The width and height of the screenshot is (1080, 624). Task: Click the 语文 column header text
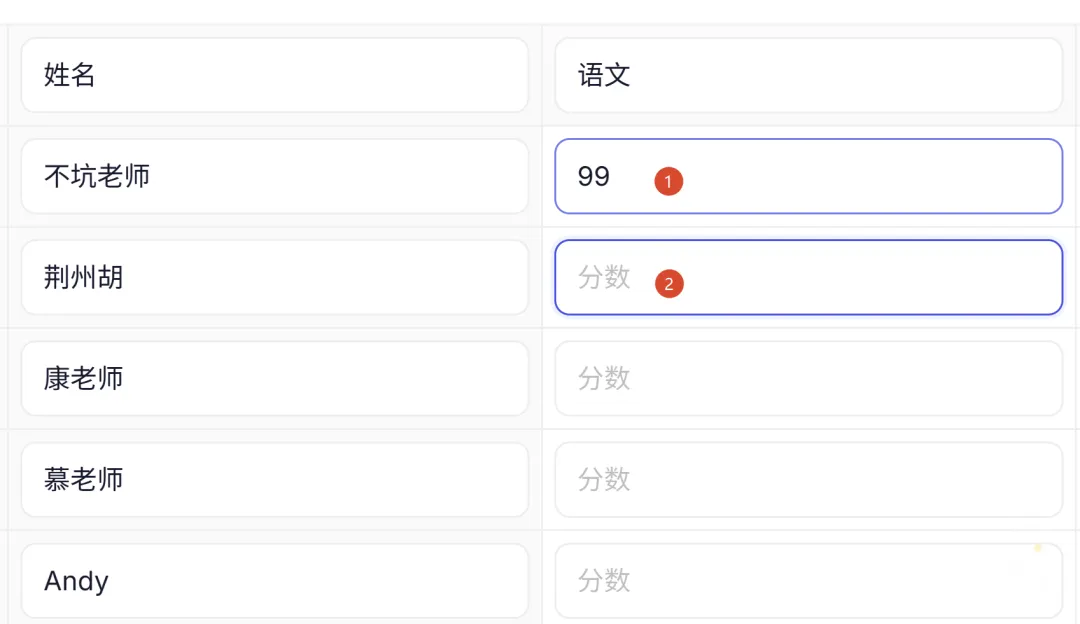pyautogui.click(x=604, y=75)
